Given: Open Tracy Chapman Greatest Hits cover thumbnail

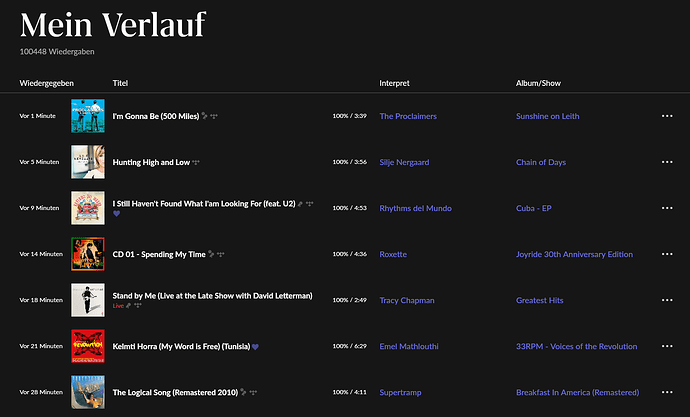Looking at the screenshot, I should (x=88, y=300).
